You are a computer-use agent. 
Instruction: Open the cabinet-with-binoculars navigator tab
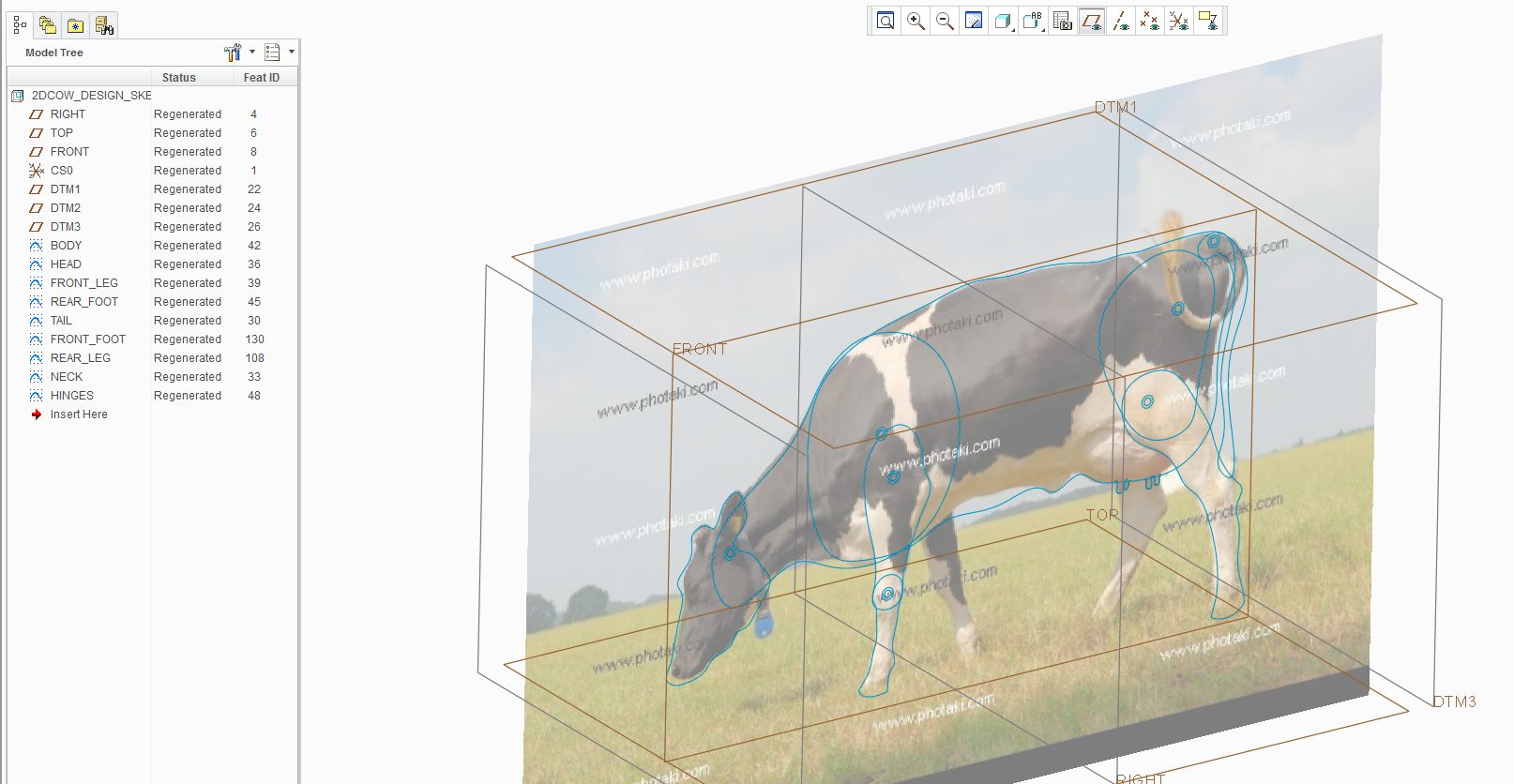point(104,25)
